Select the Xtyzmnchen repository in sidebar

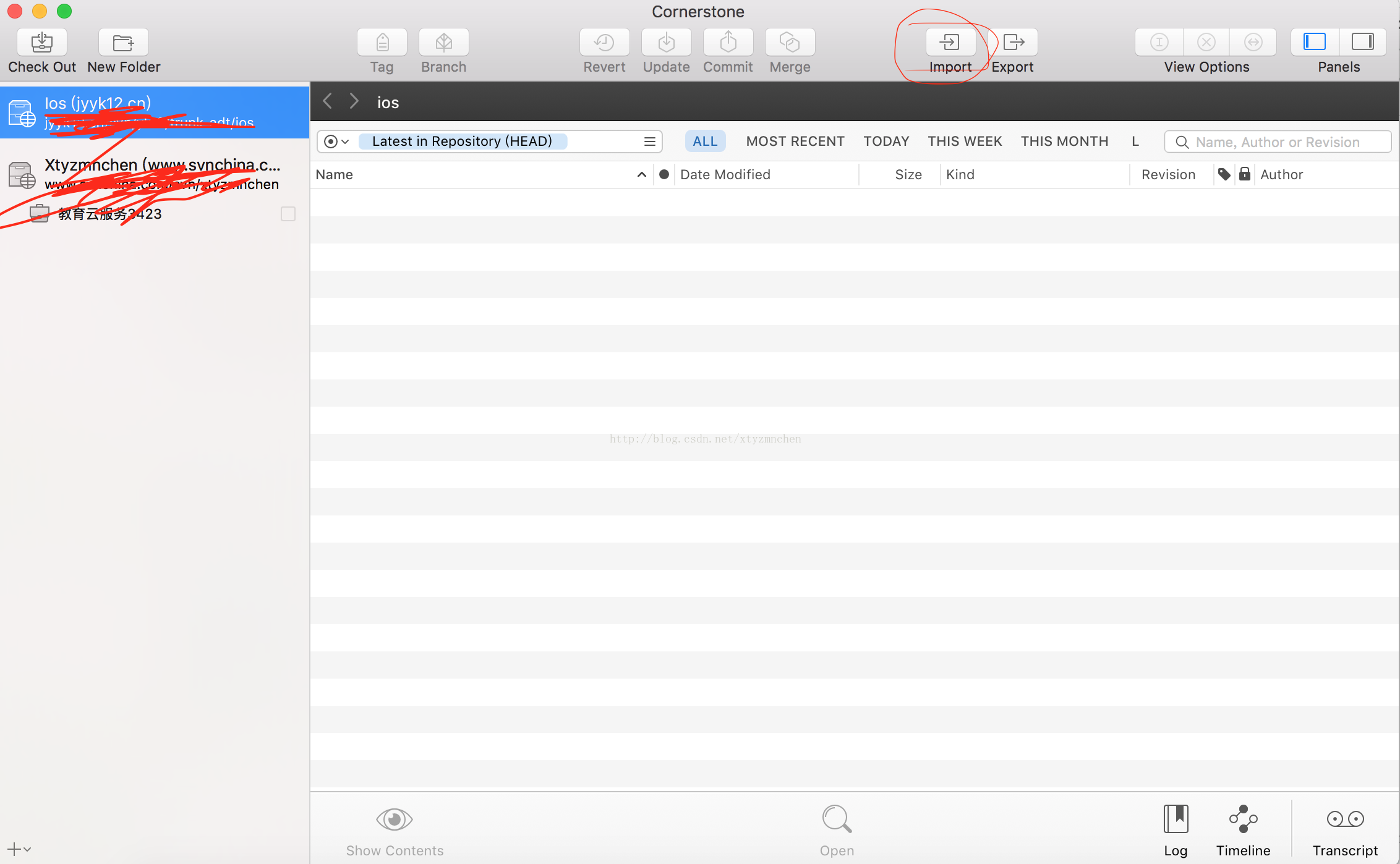[x=155, y=174]
